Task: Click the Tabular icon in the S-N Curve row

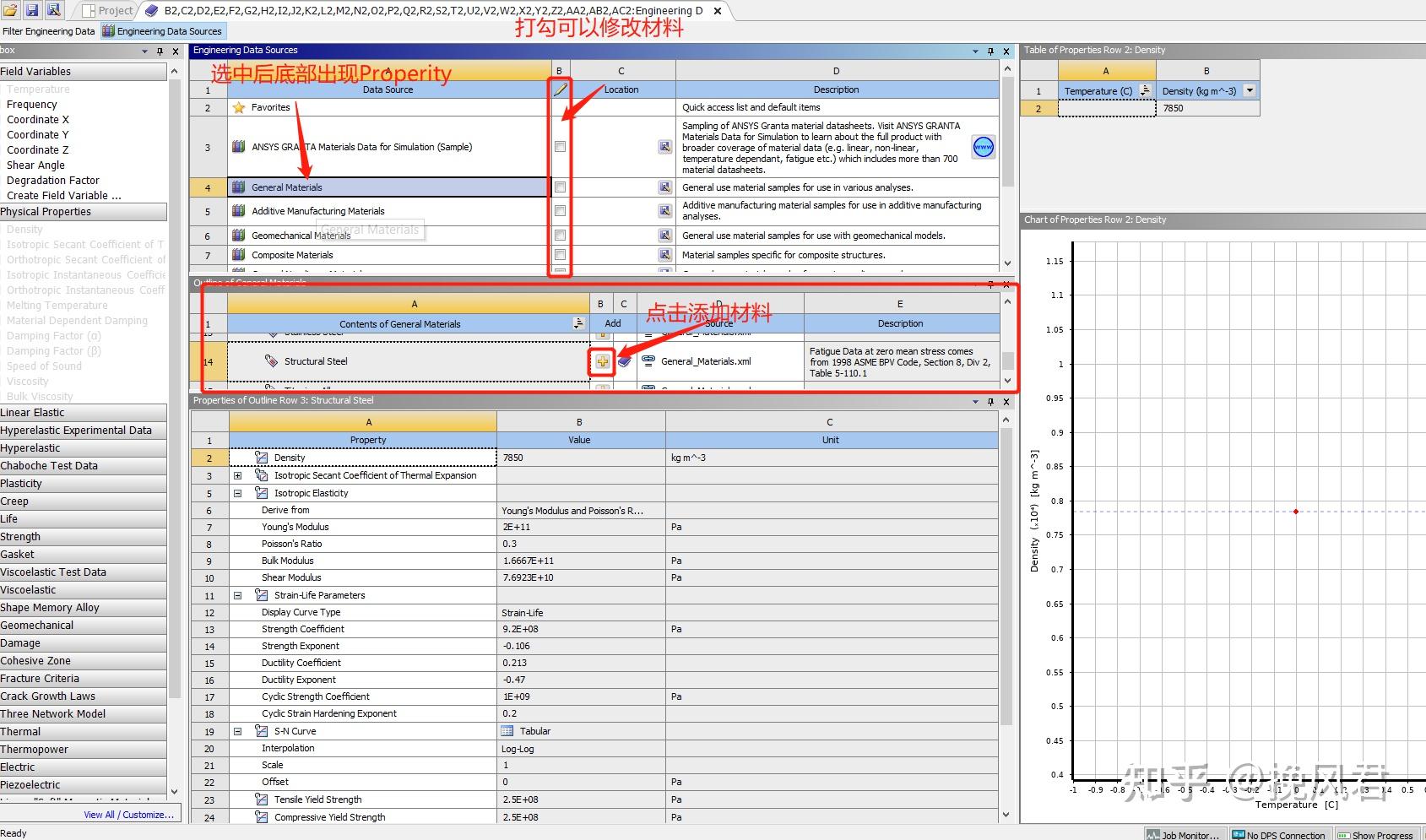Action: click(507, 731)
